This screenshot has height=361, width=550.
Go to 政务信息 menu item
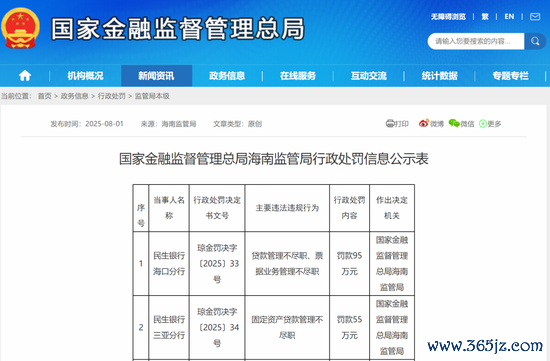pos(227,76)
